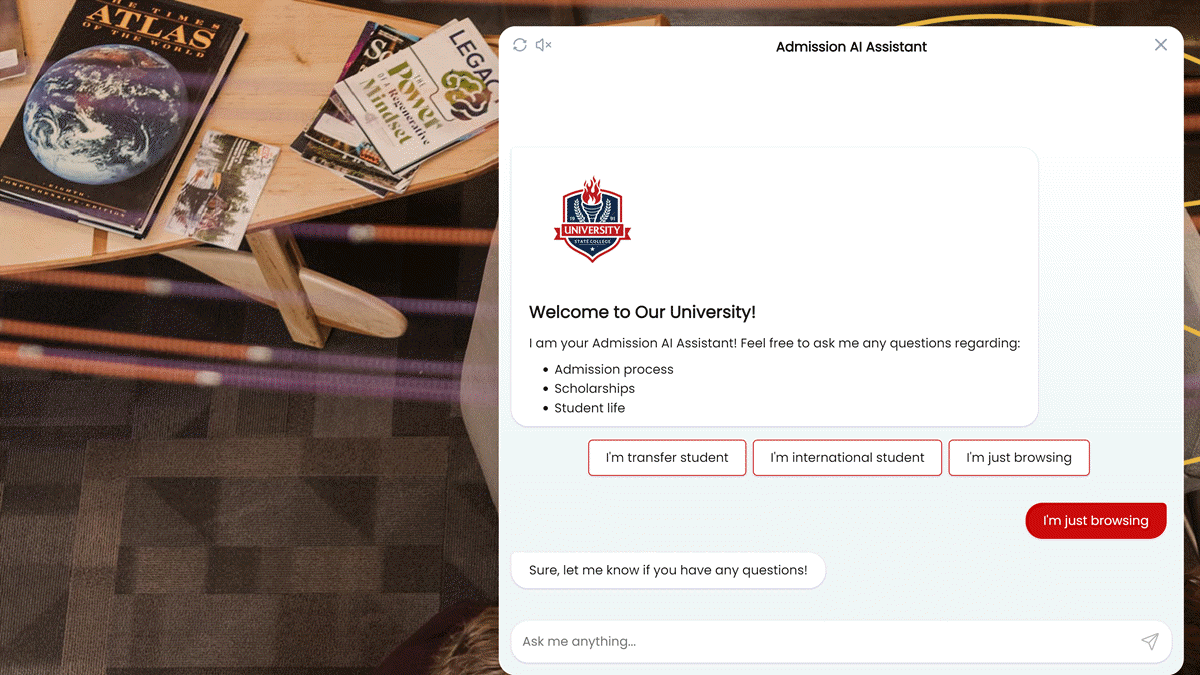Click the "Admission AI Assistant" header title
Screen dimensions: 1200x675
pos(851,46)
